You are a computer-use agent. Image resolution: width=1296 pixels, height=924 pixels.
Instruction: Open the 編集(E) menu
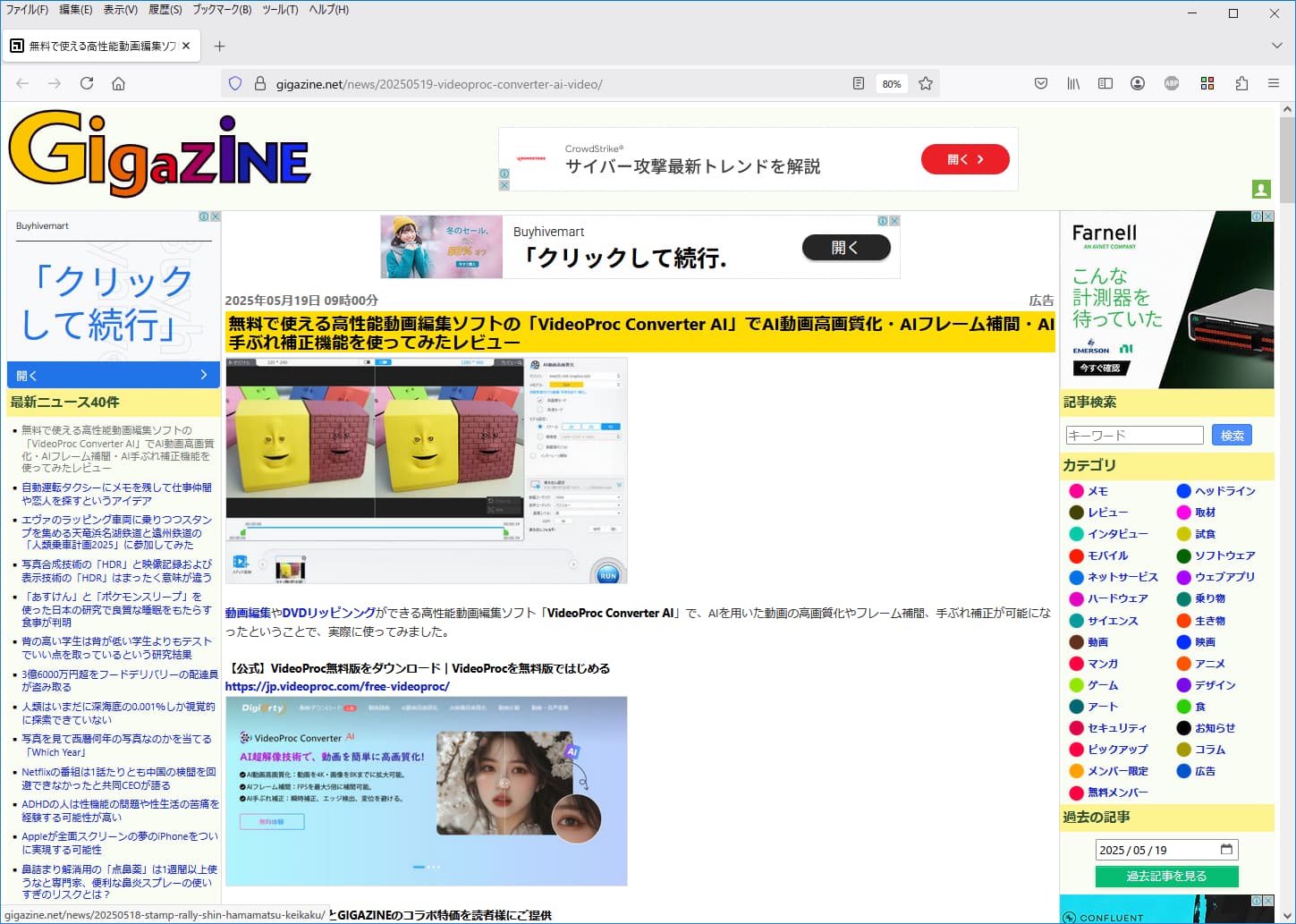point(75,10)
